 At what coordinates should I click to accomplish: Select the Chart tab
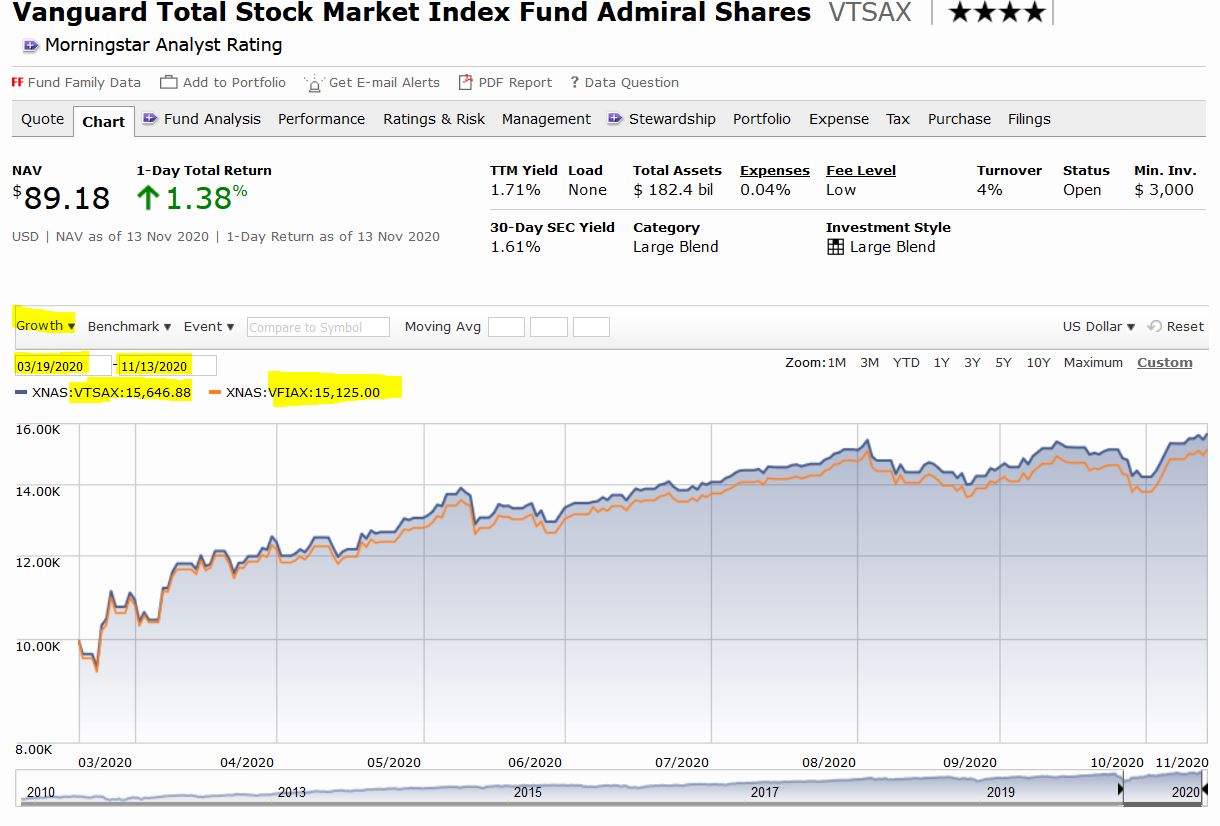tap(103, 121)
